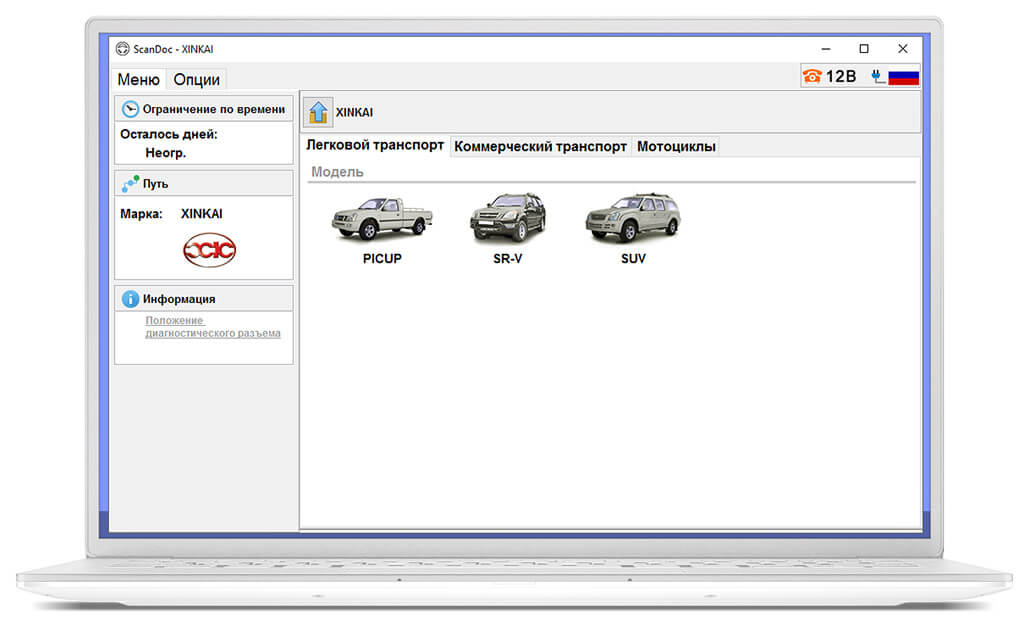Click the SUV model label

coord(633,258)
